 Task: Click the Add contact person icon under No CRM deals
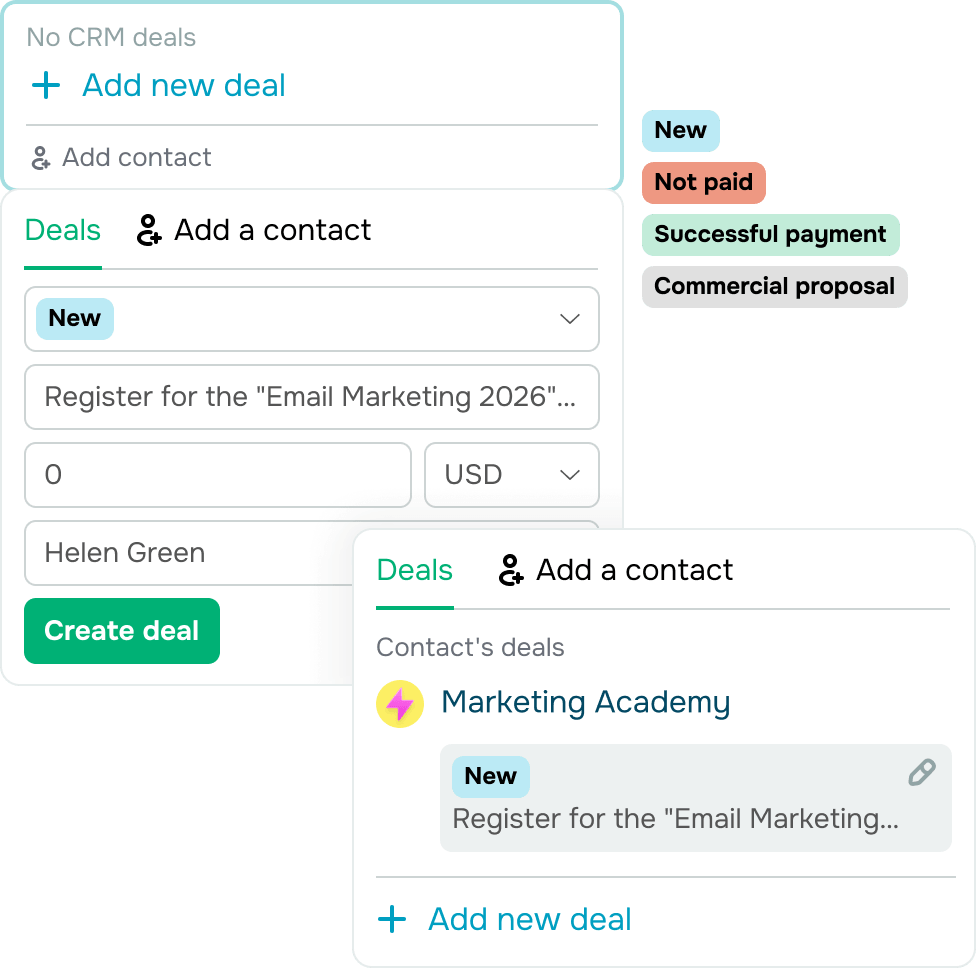(41, 158)
